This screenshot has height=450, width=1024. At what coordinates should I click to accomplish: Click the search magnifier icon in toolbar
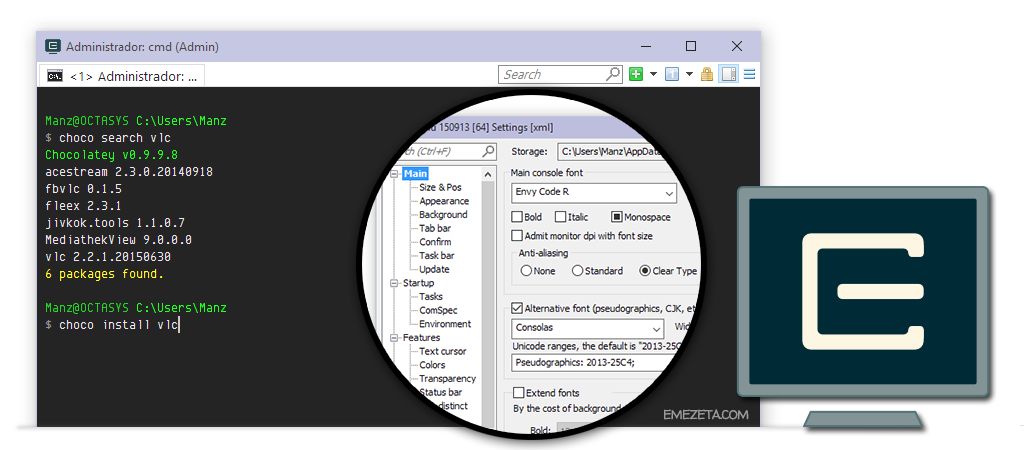coord(613,74)
